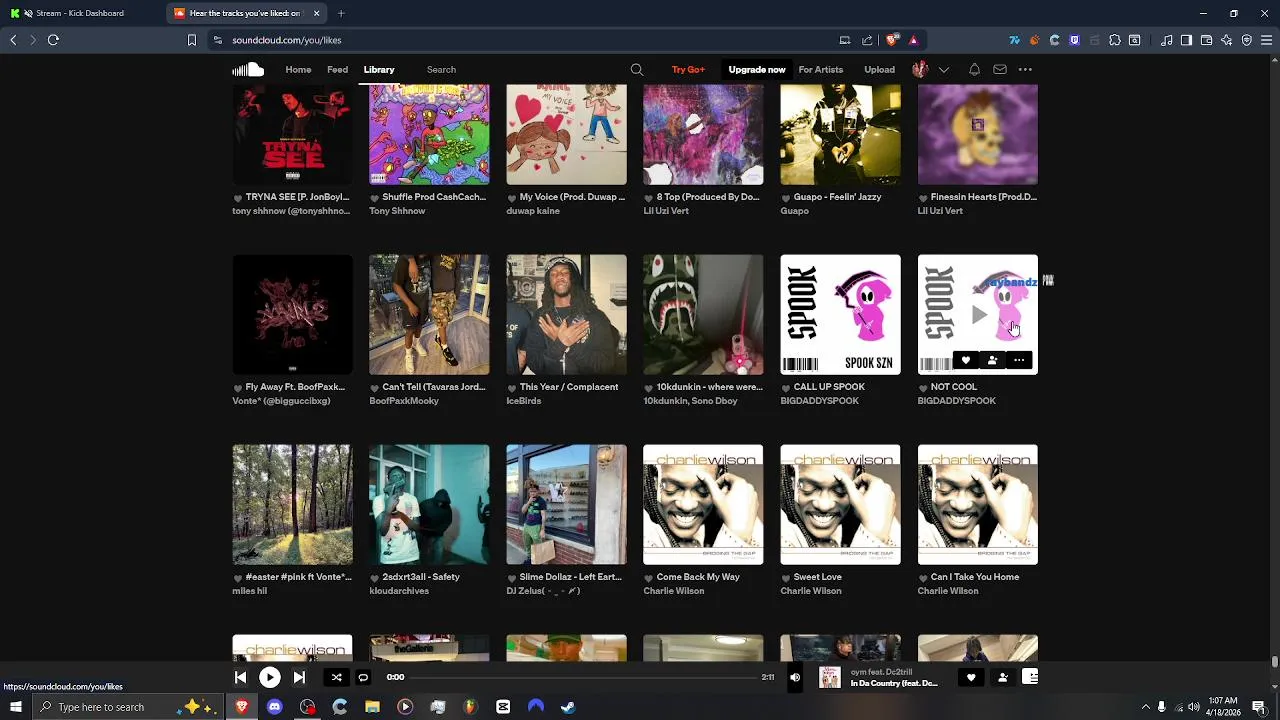
Task: Open the taskbar volume icon
Action: point(1194,707)
